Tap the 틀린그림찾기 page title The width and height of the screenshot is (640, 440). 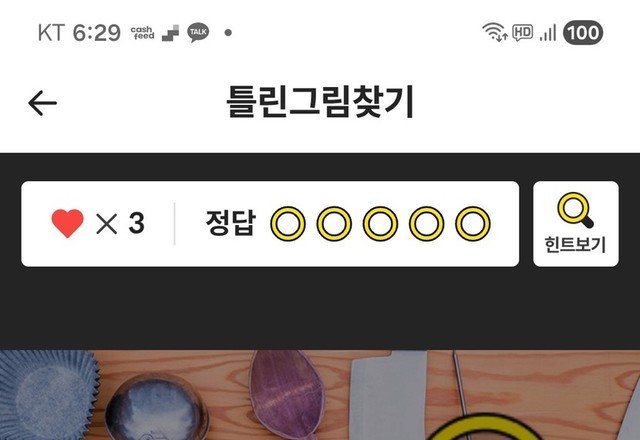pyautogui.click(x=320, y=102)
